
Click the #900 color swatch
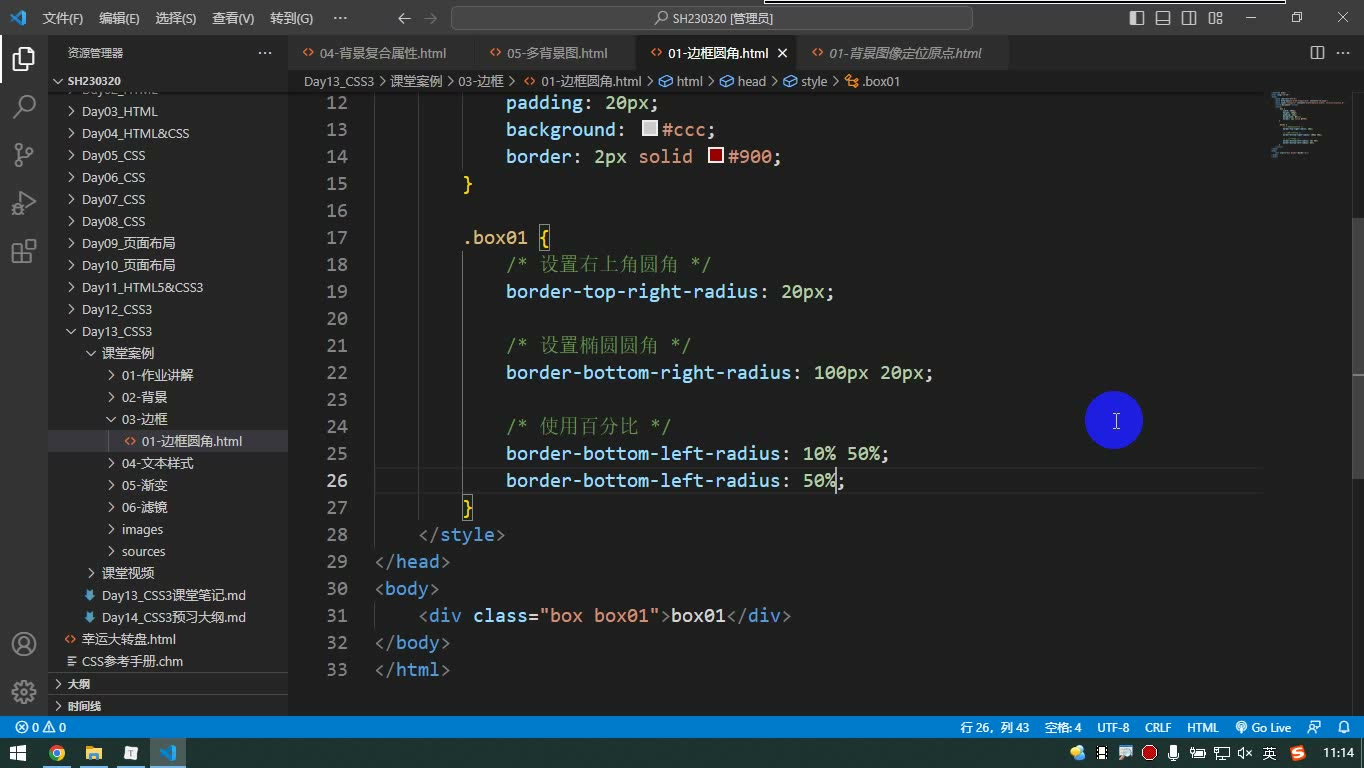click(x=715, y=156)
